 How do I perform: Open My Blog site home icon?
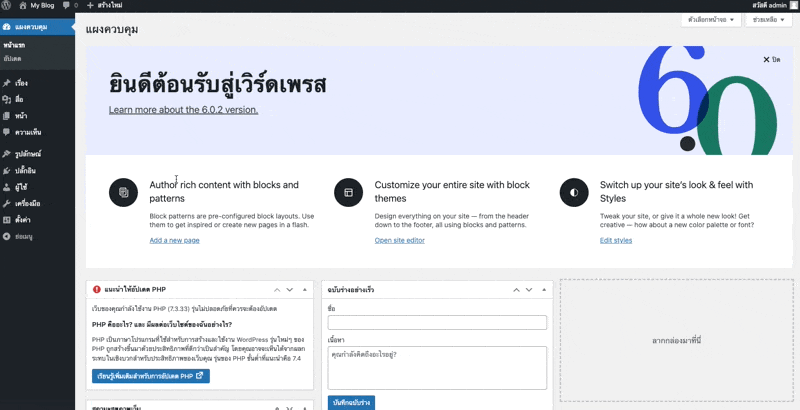[23, 6]
